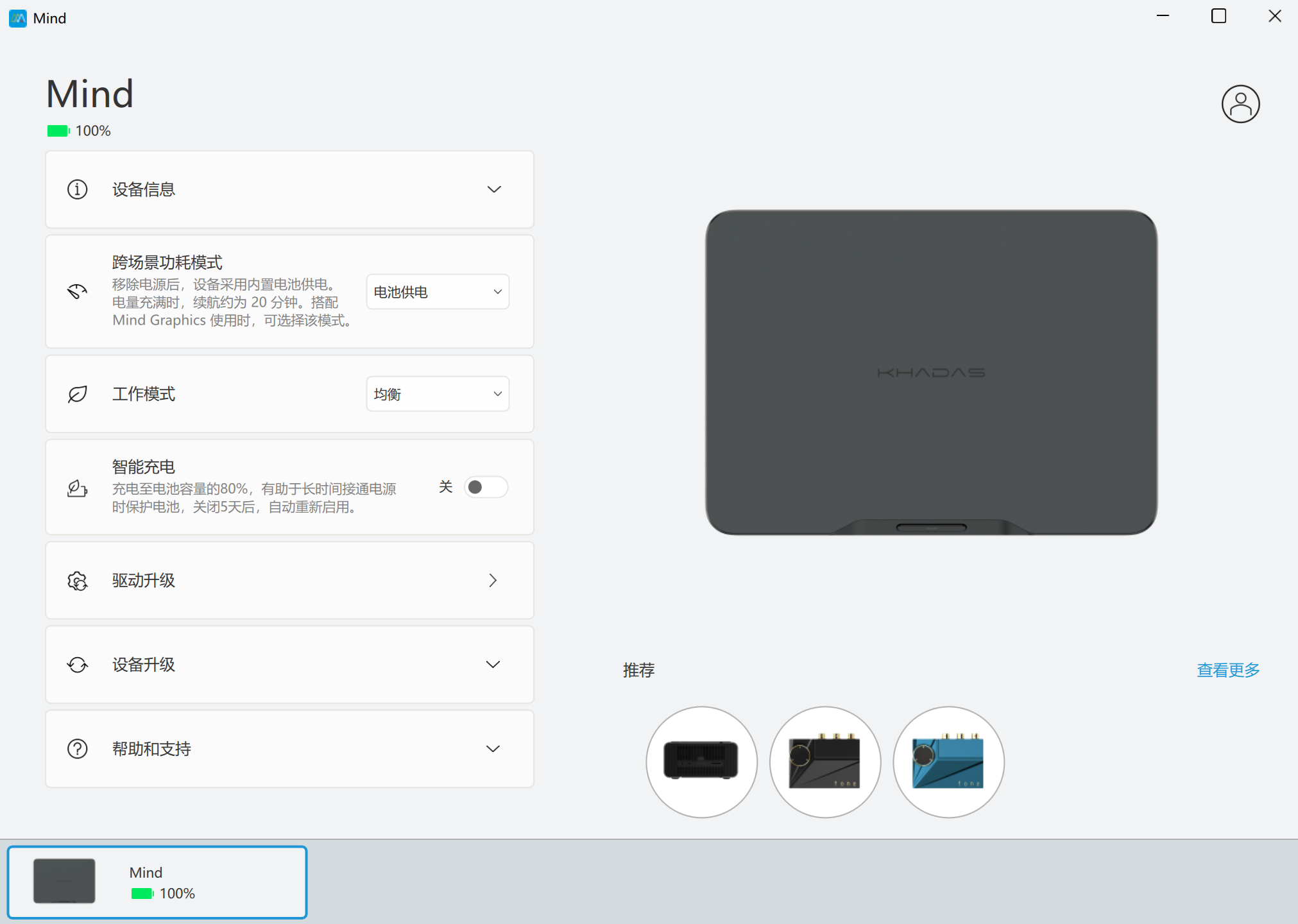Viewport: 1298px width, 924px height.
Task: Expand the 设备升级 section chevron
Action: click(493, 665)
